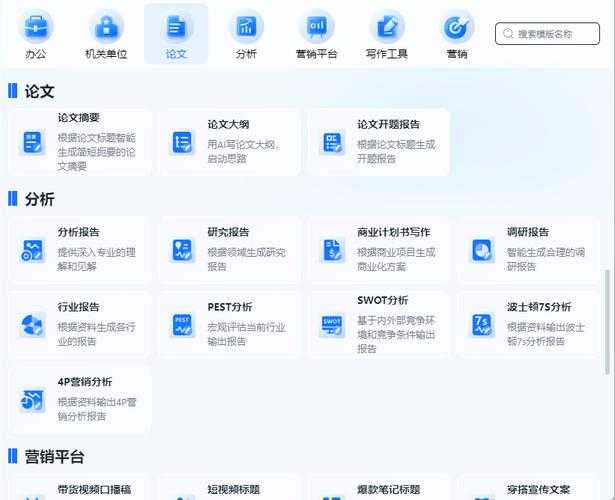Open the 分析报告 template title
615x500 pixels.
point(78,232)
